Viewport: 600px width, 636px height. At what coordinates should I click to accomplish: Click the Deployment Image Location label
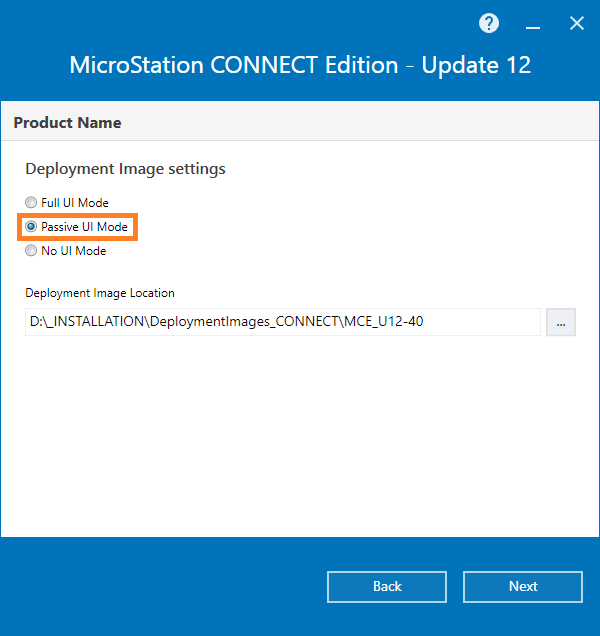100,293
